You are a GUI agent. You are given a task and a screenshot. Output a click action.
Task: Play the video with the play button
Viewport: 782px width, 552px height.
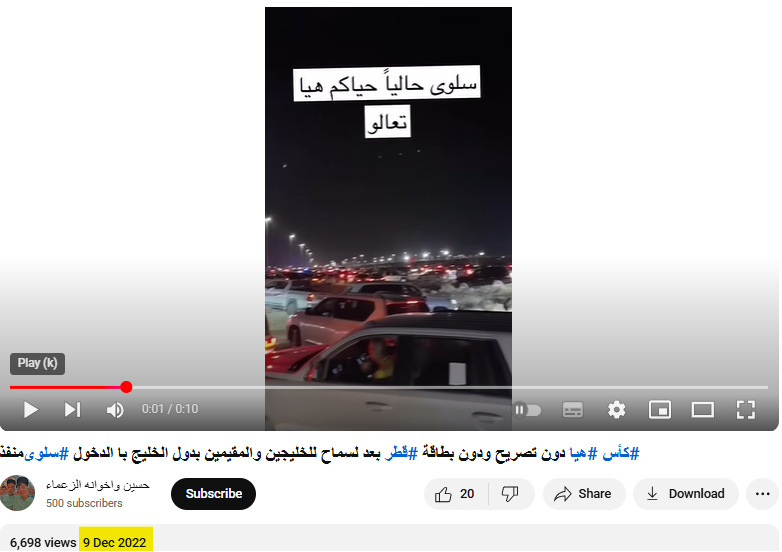[30, 410]
